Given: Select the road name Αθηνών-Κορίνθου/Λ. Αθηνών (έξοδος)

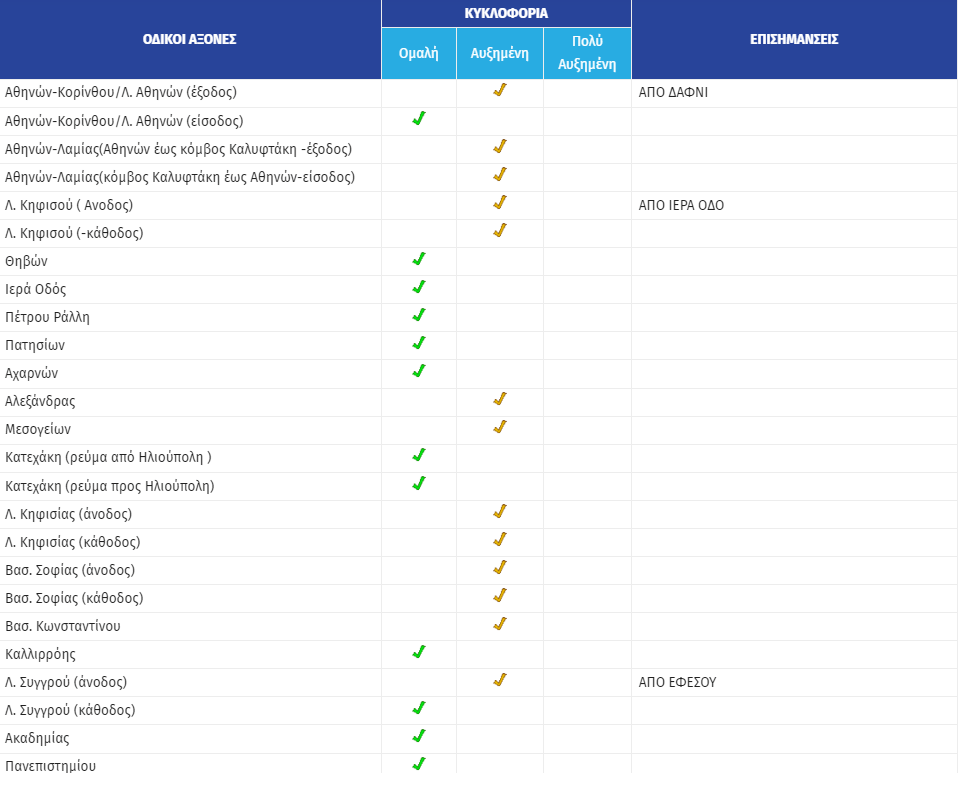Looking at the screenshot, I should tap(120, 92).
